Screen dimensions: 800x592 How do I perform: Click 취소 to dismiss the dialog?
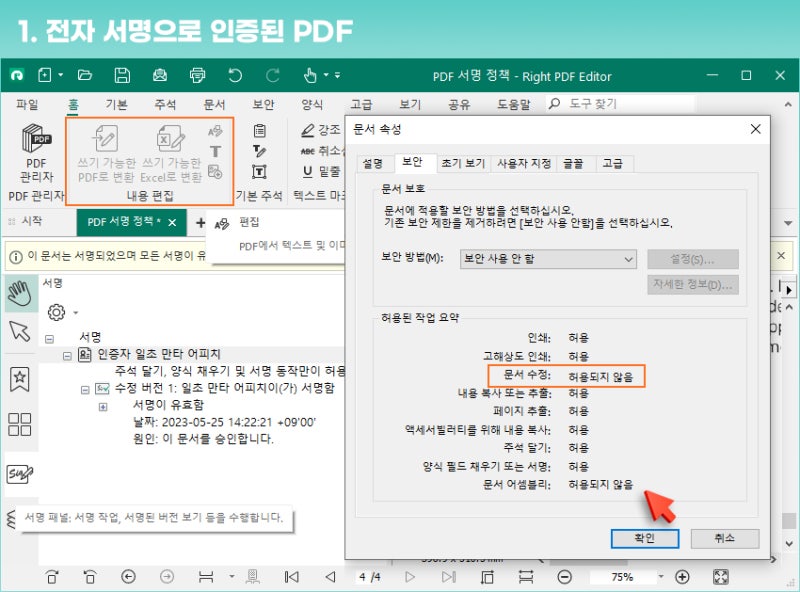(725, 539)
